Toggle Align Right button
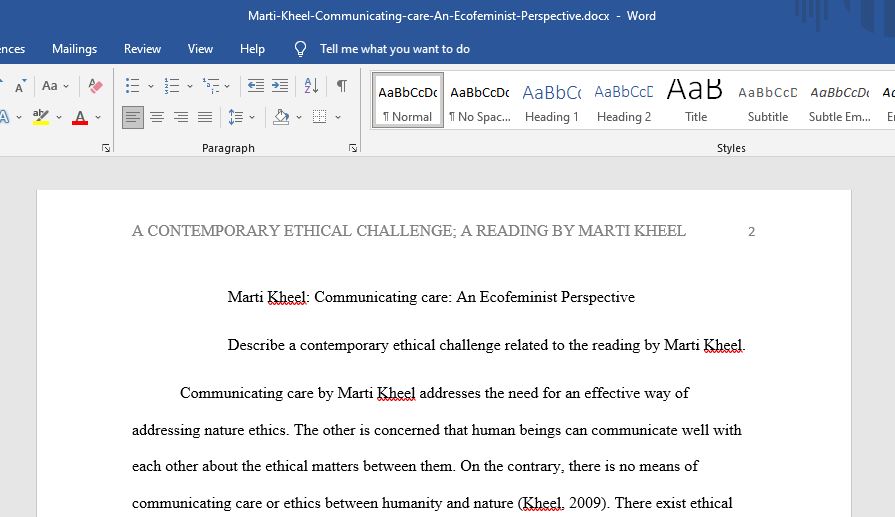This screenshot has width=895, height=517. tap(181, 118)
